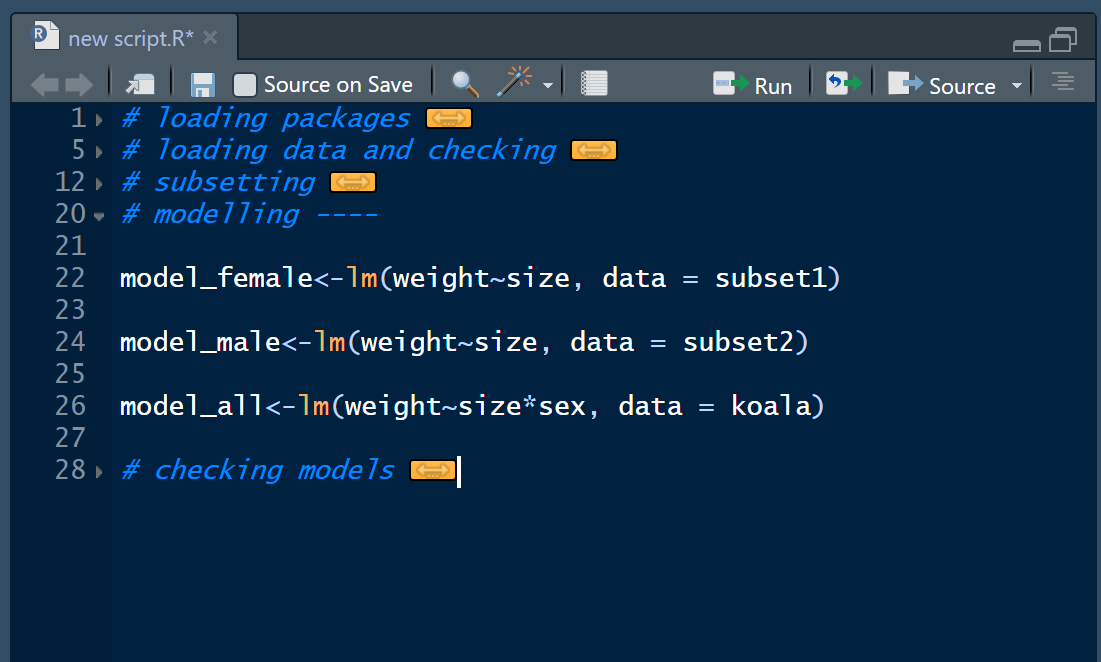1101x662 pixels.
Task: Place cursor in model_all code line
Action: click(471, 407)
